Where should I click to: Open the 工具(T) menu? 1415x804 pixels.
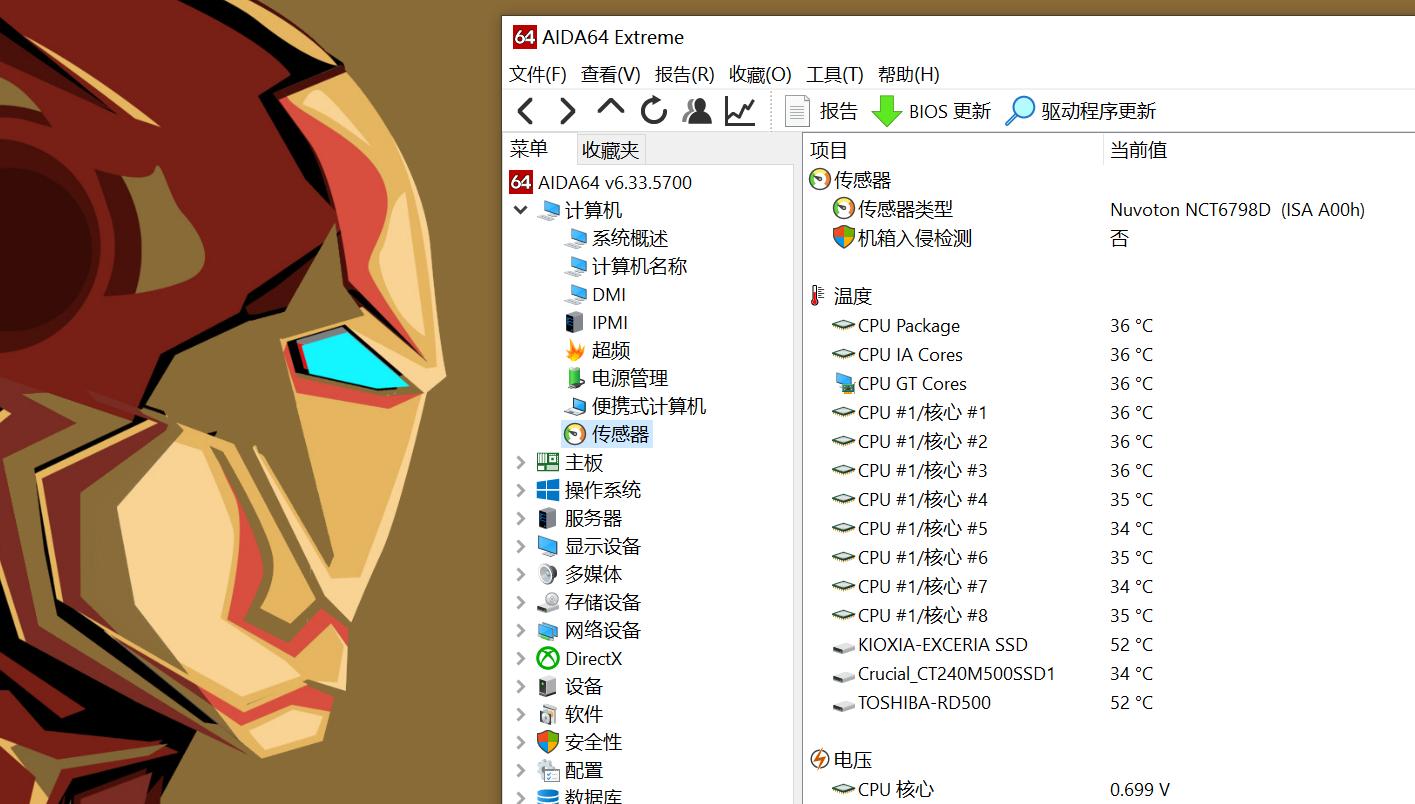pyautogui.click(x=835, y=74)
